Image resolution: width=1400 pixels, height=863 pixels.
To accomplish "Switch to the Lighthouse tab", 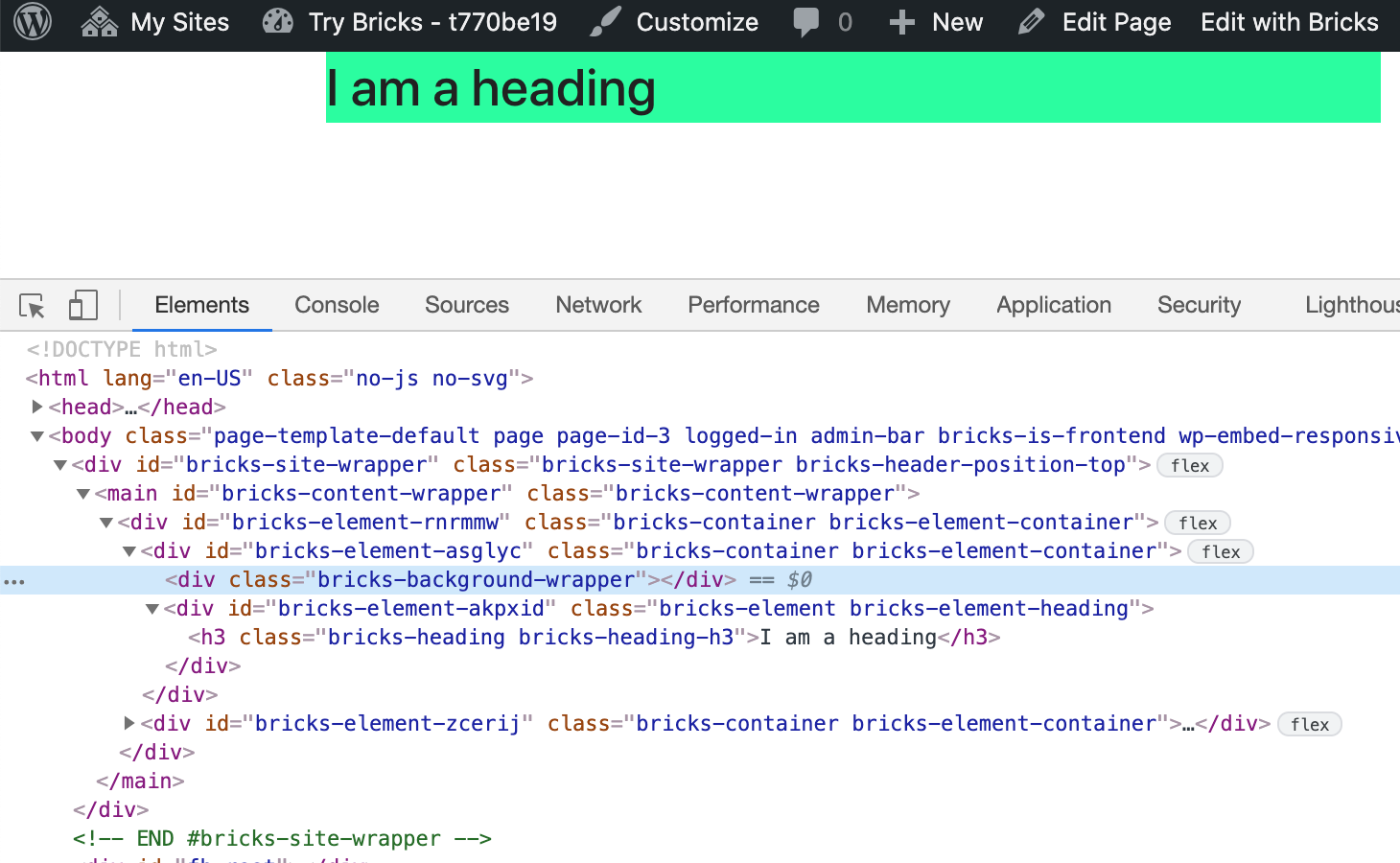I will tap(1352, 305).
